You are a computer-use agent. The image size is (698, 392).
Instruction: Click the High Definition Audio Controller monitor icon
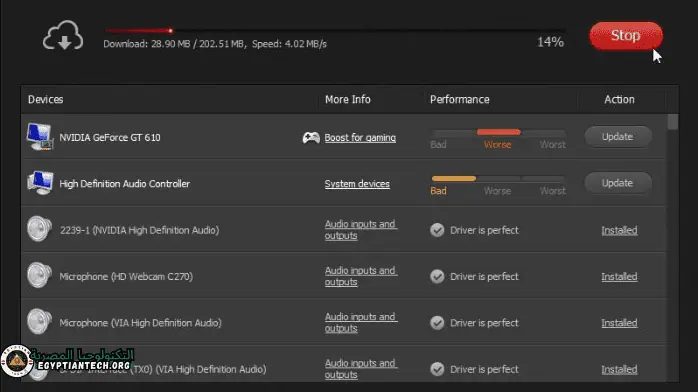click(40, 183)
